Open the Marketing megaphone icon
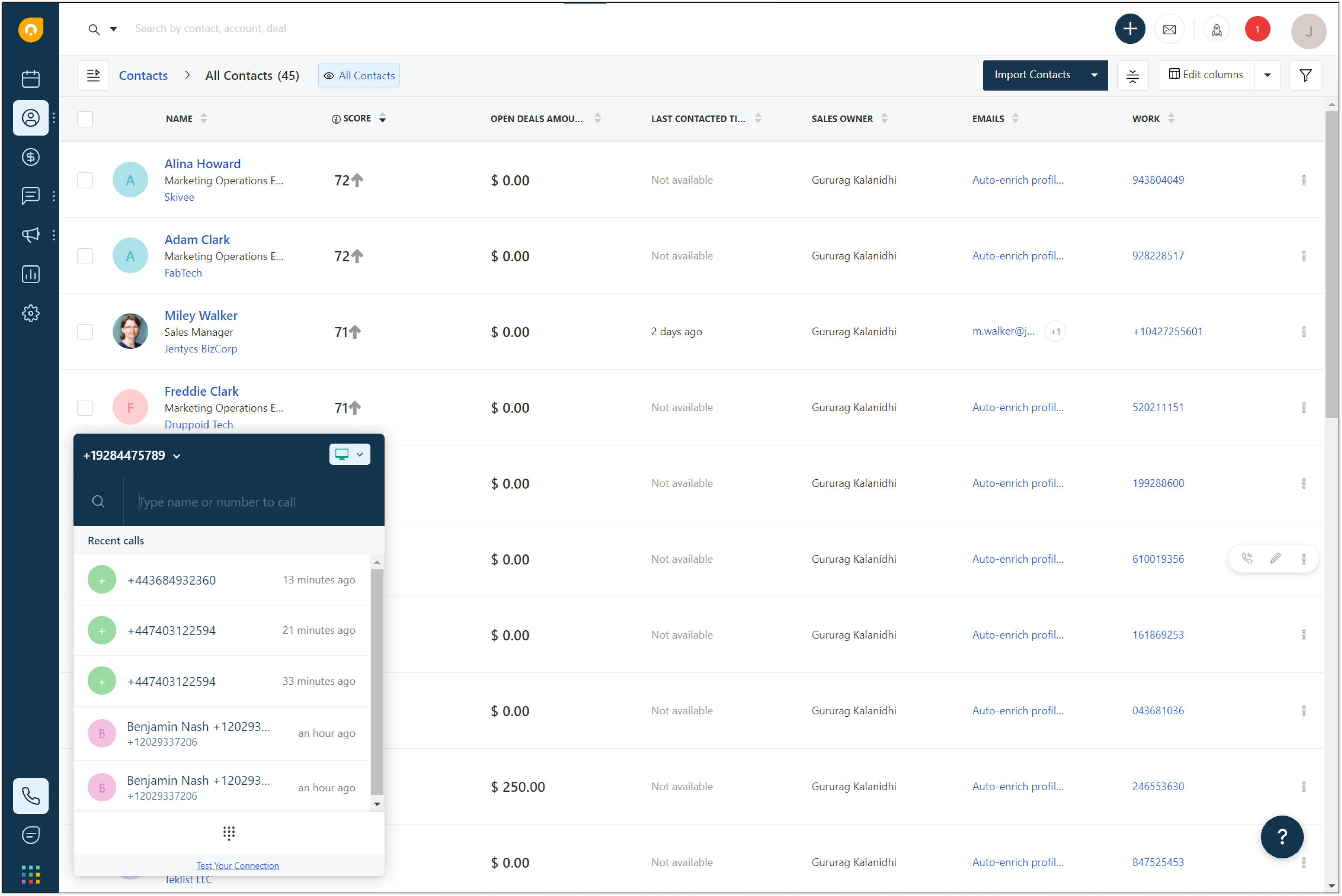 tap(30, 235)
